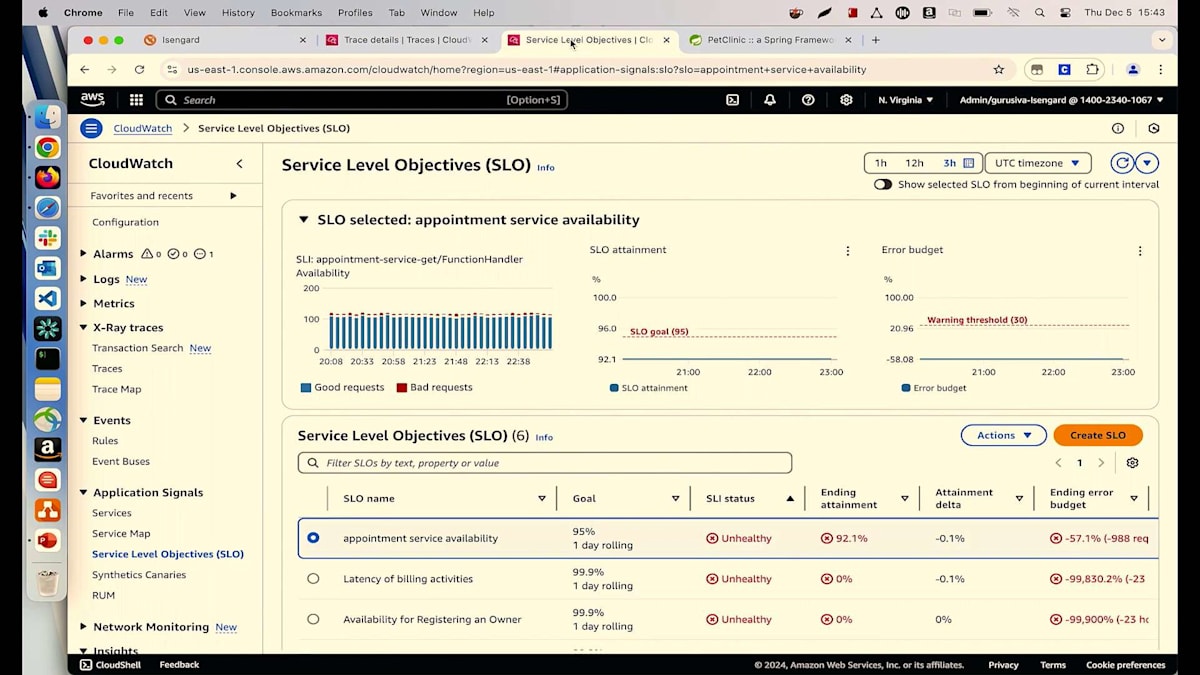The width and height of the screenshot is (1200, 675).
Task: Toggle Show selected SLO from beginning switch
Action: [882, 184]
